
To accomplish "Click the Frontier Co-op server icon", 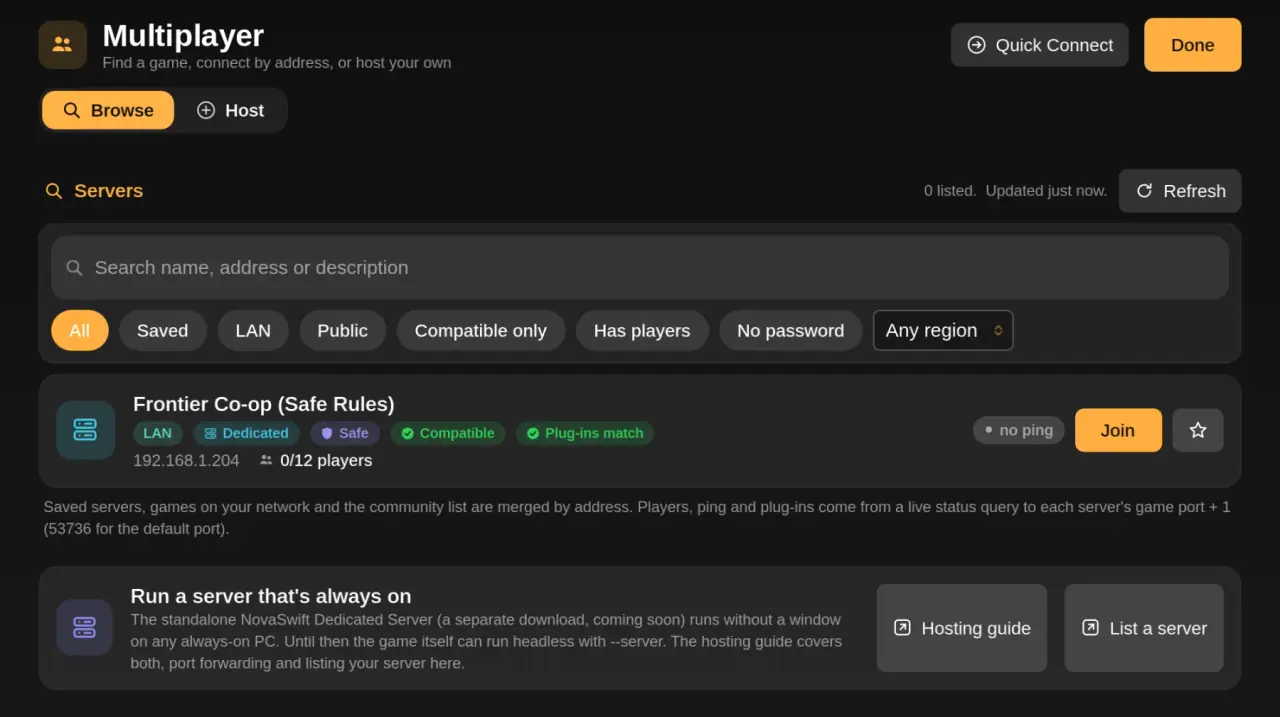I will (85, 430).
